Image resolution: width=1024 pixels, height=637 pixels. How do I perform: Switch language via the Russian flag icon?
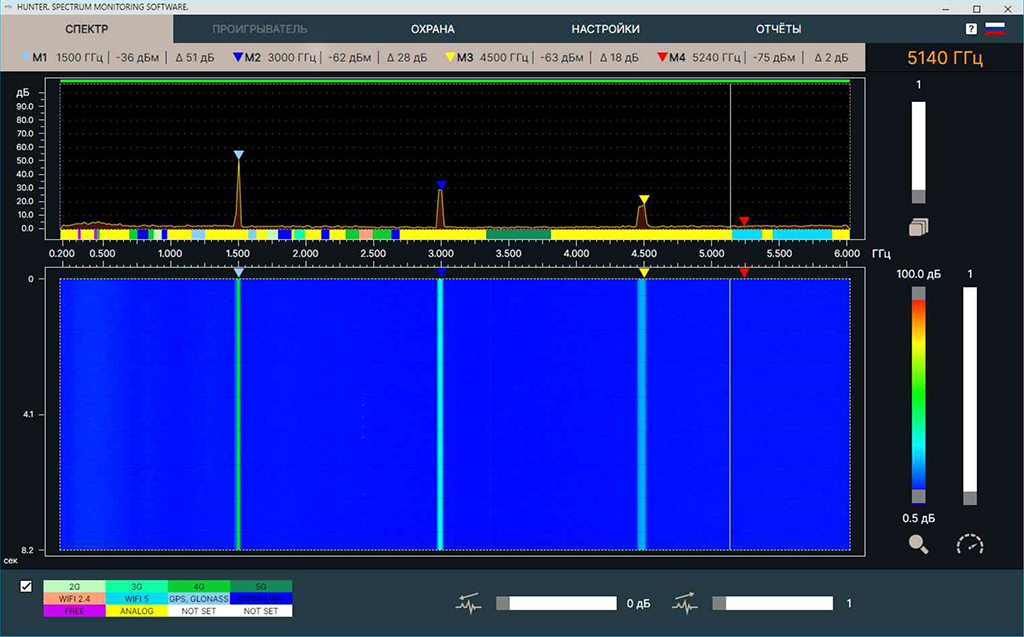[995, 29]
